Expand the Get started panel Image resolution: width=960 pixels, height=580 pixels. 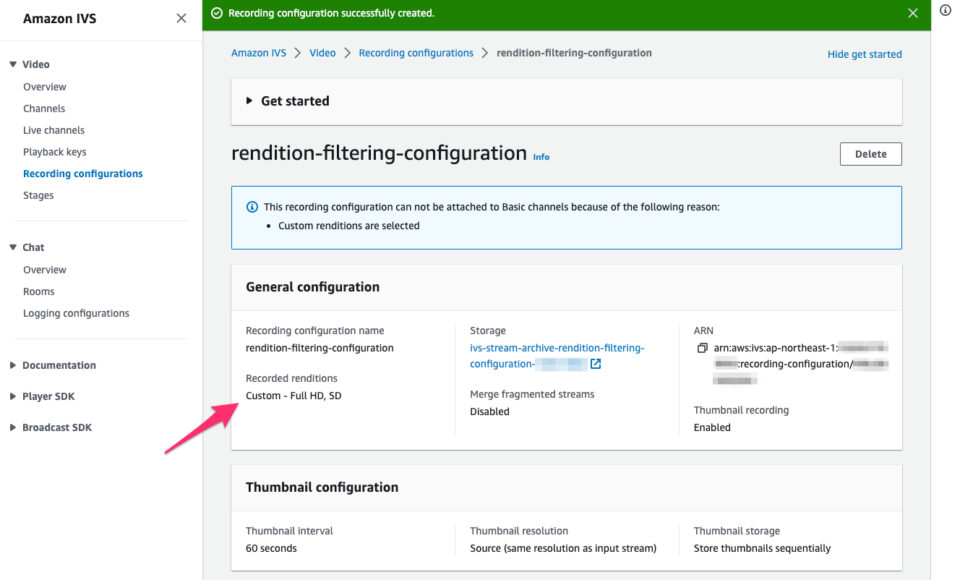(249, 100)
